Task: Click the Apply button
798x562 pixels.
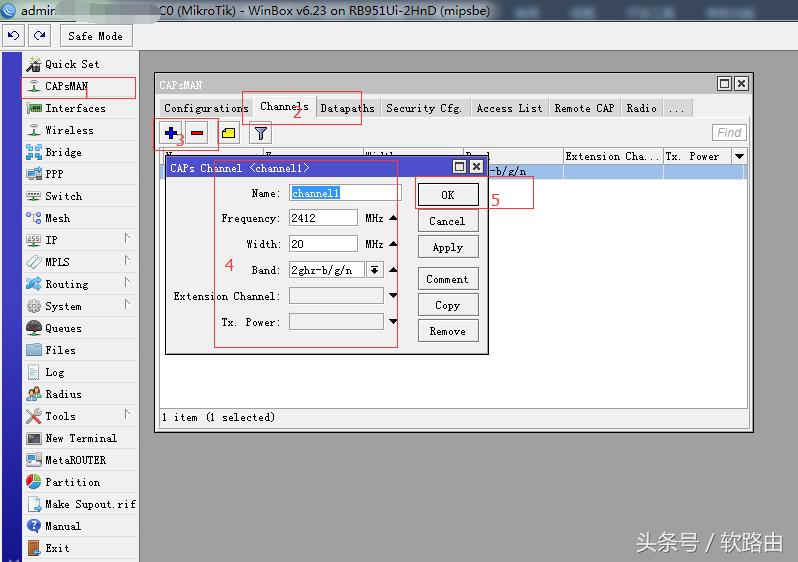Action: click(448, 247)
